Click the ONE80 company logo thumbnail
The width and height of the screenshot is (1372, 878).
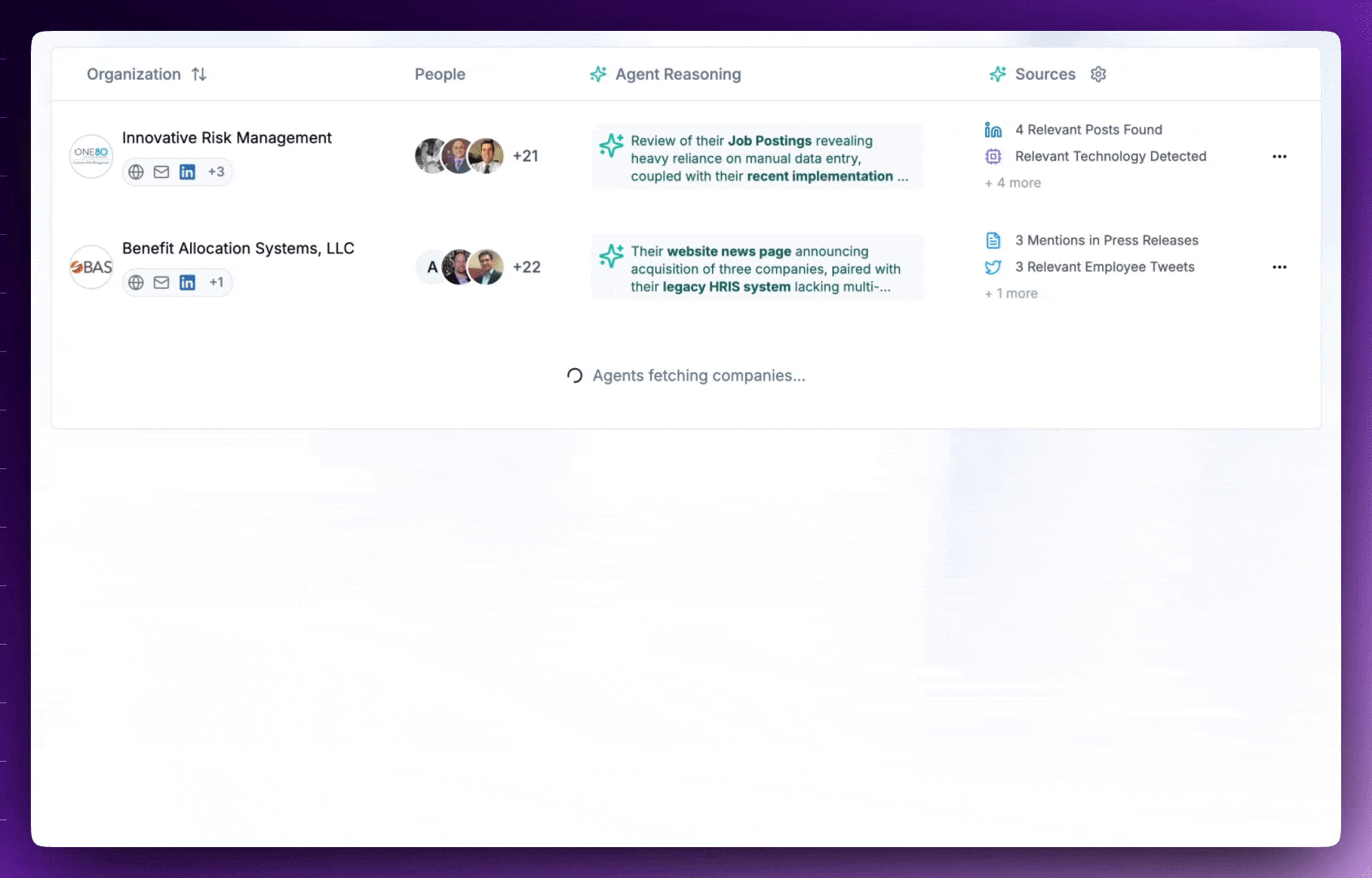[91, 156]
